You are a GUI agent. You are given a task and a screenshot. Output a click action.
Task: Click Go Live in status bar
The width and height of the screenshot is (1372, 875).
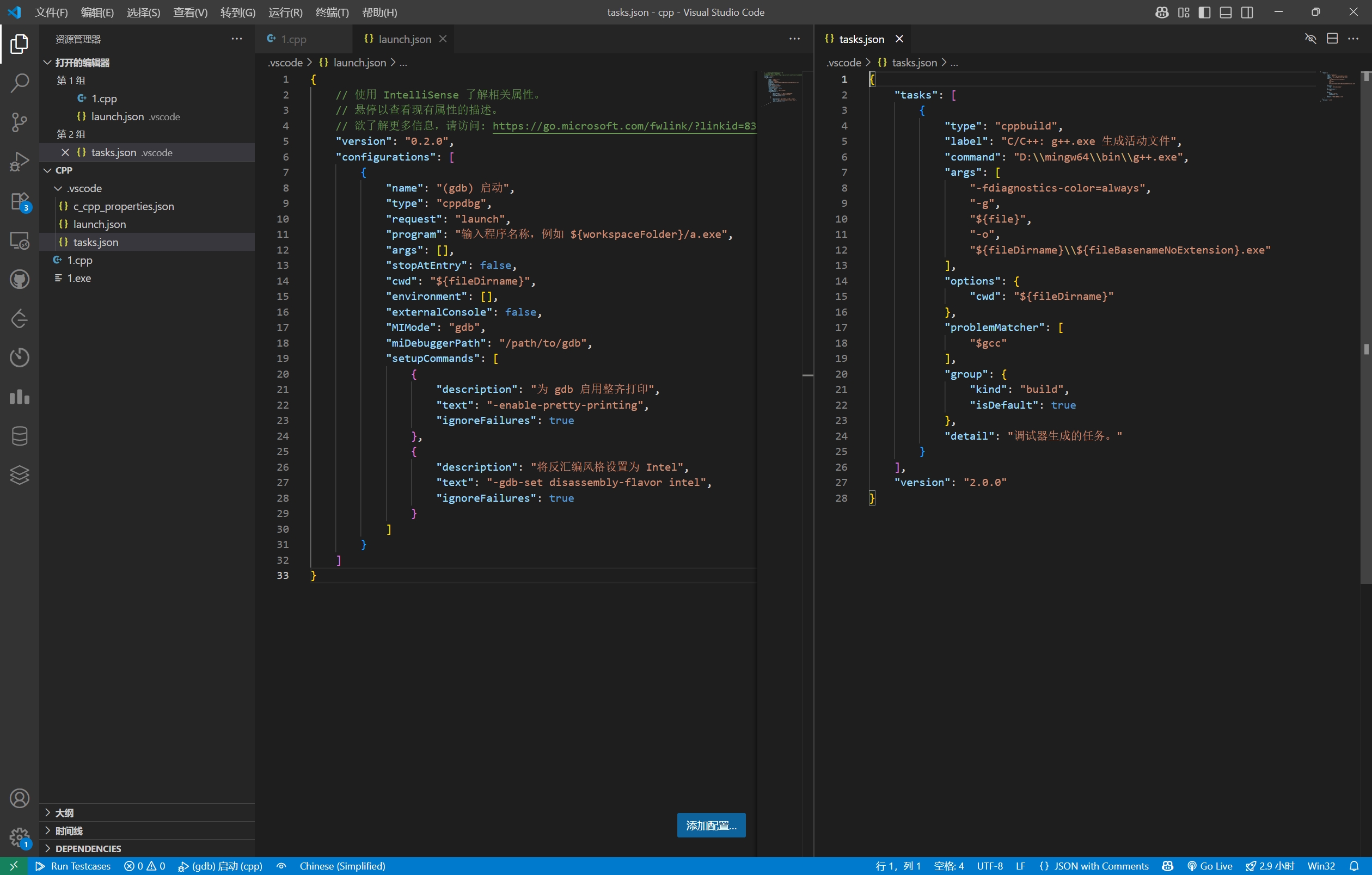point(1210,866)
